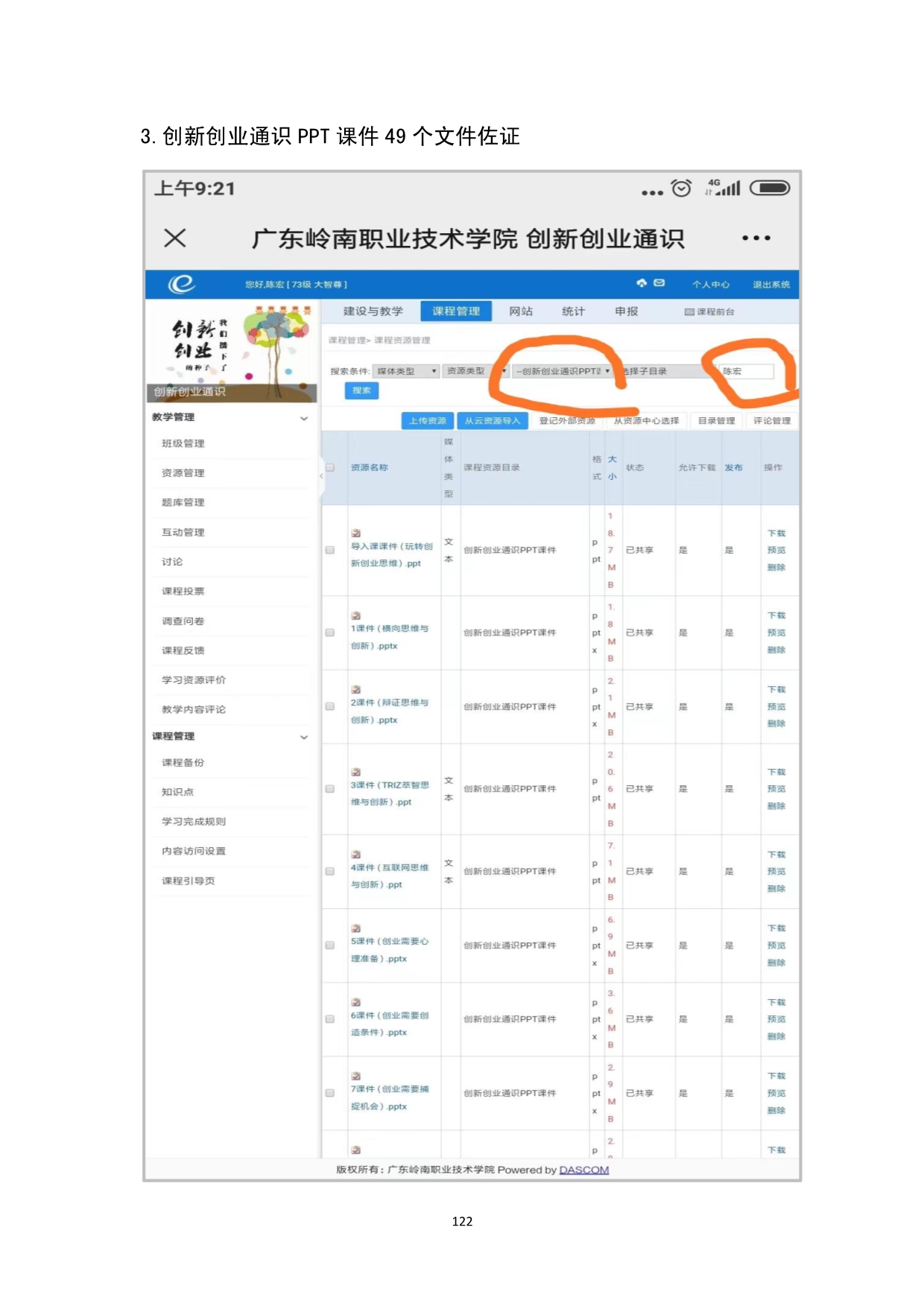Image resolution: width=924 pixels, height=1306 pixels.
Task: Click file icon of 4课件 row
Action: tap(356, 854)
